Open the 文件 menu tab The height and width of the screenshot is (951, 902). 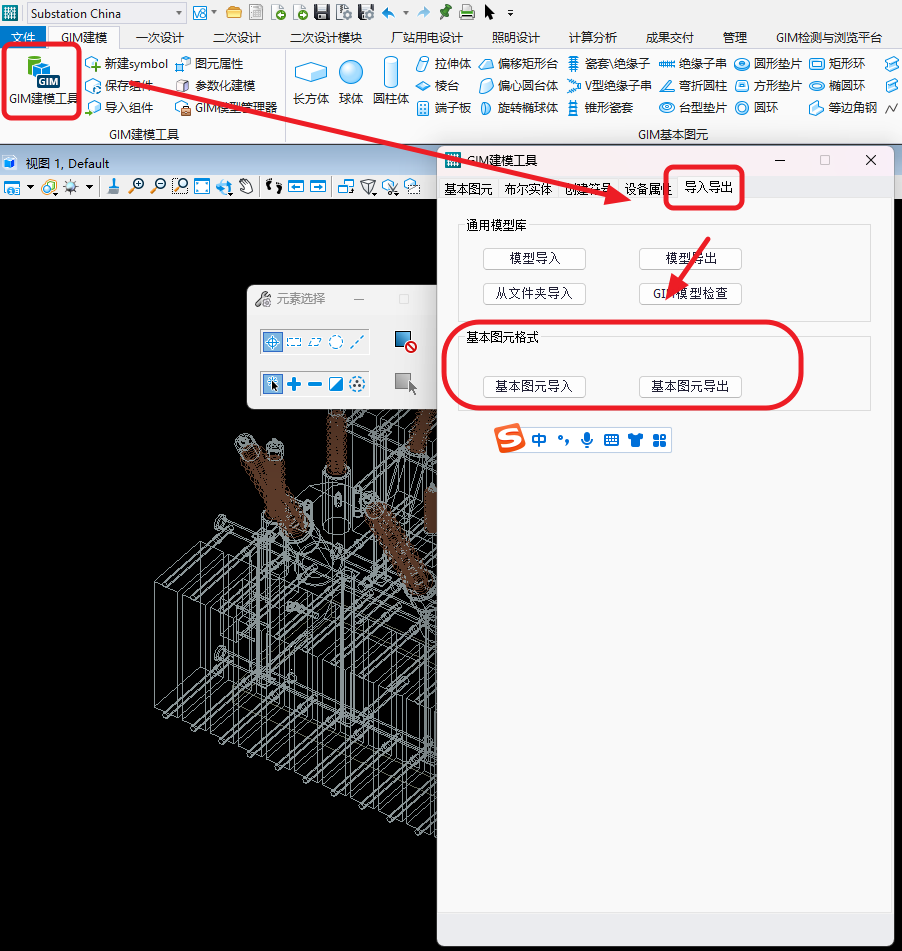pos(23,38)
